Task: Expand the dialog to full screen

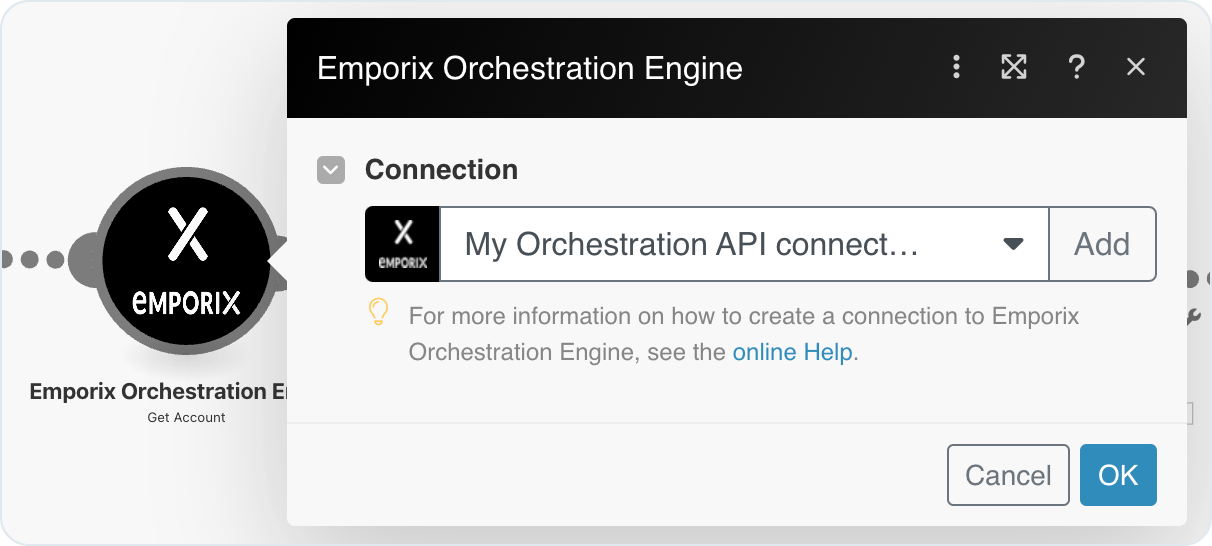Action: 1014,67
